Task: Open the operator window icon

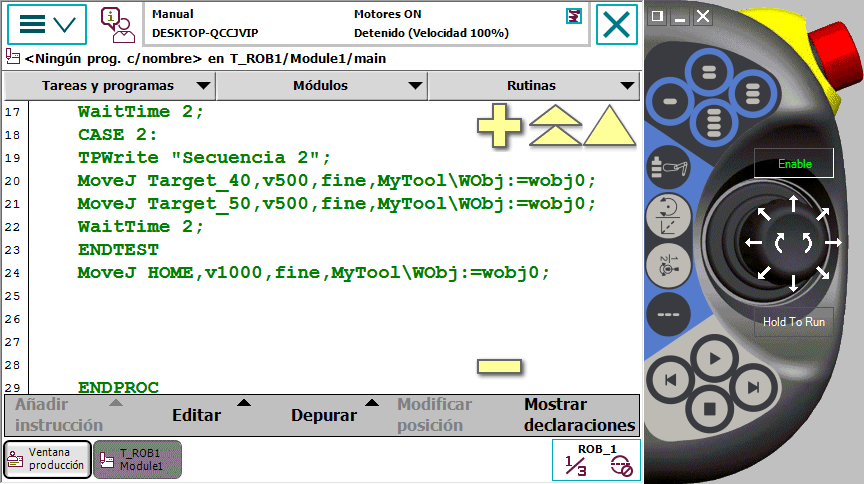Action: (x=117, y=25)
